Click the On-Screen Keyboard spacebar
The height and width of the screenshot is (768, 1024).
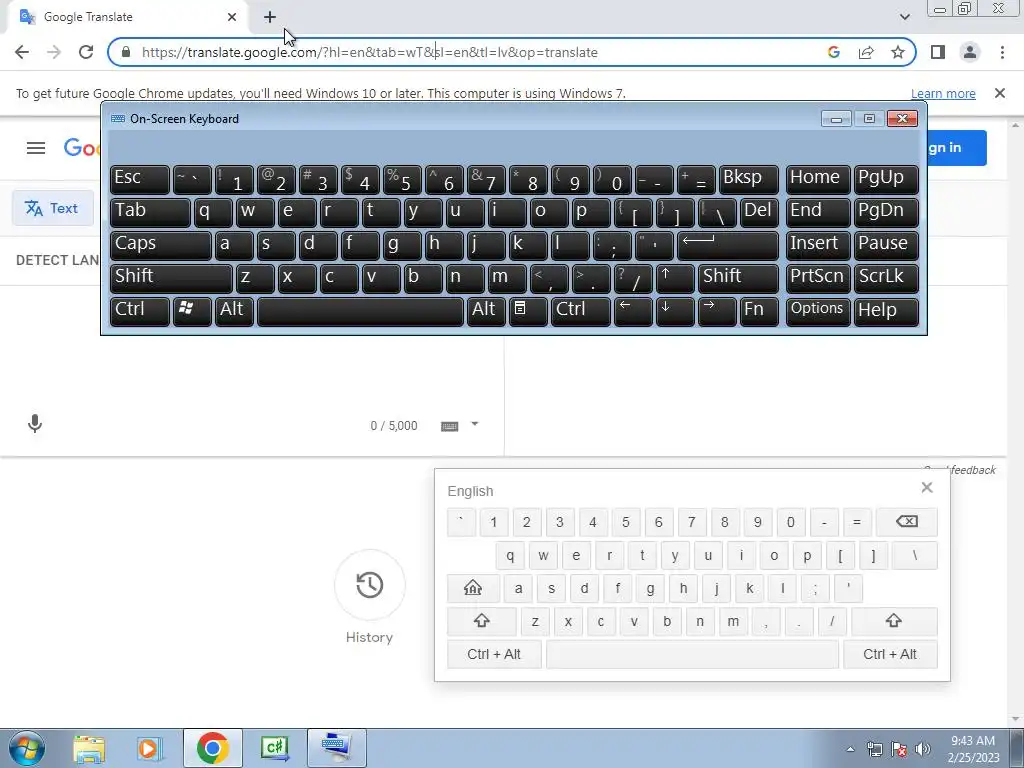point(360,311)
